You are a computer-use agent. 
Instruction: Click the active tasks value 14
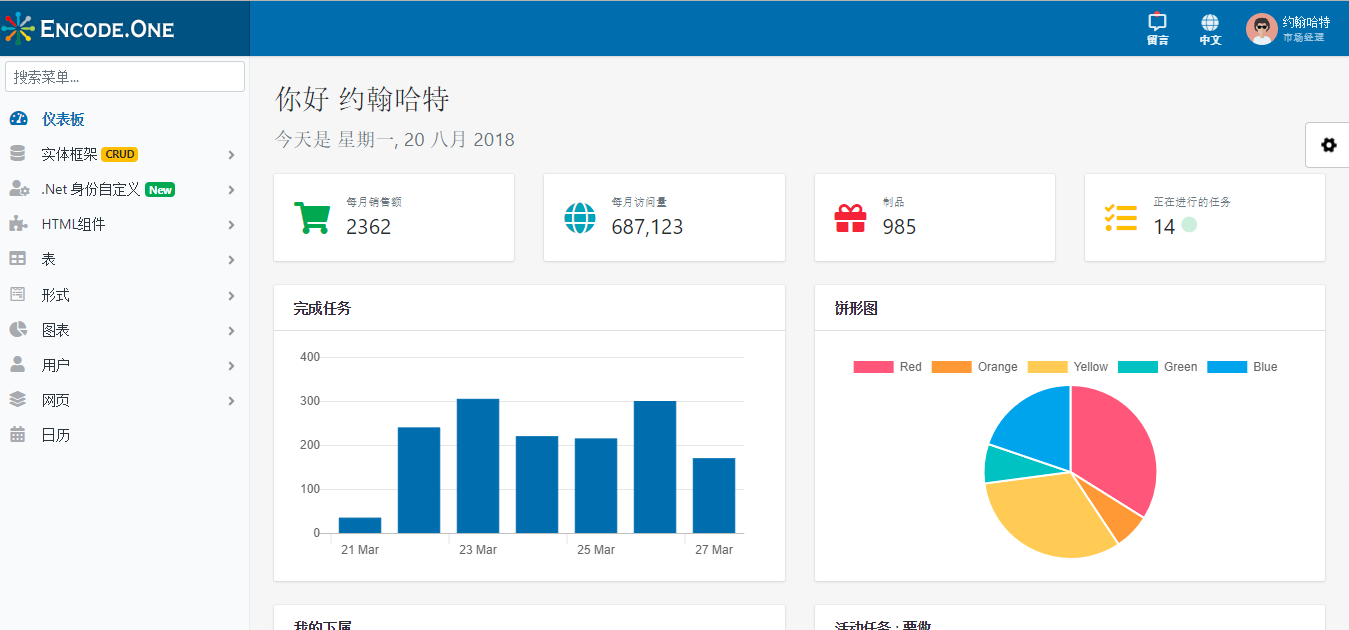1164,227
